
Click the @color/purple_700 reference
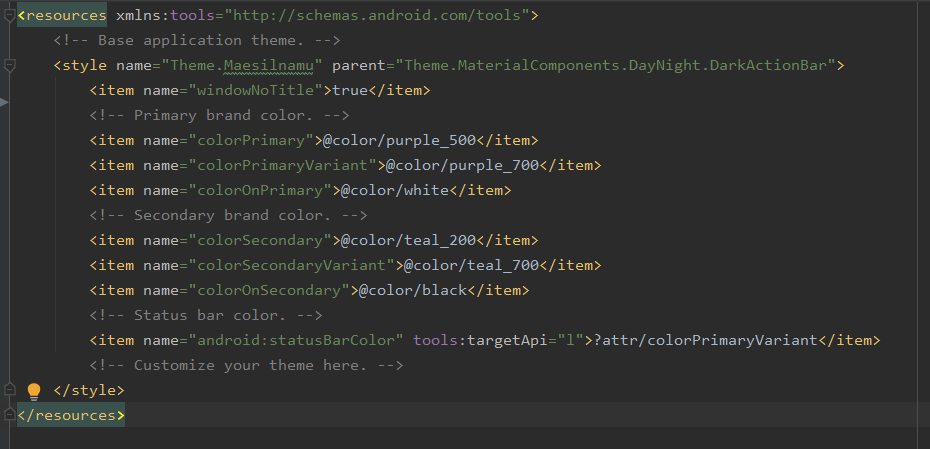tap(463, 165)
